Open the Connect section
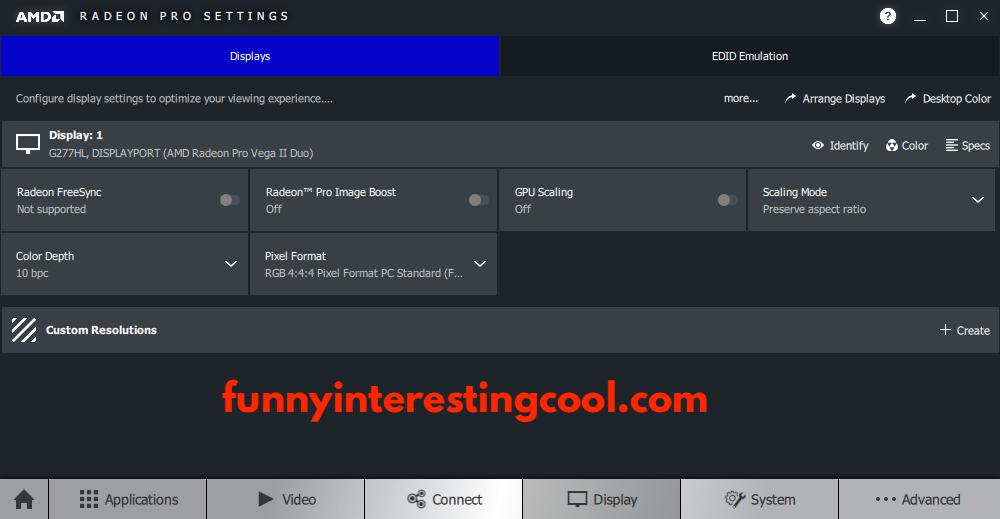1000x519 pixels. coord(444,499)
